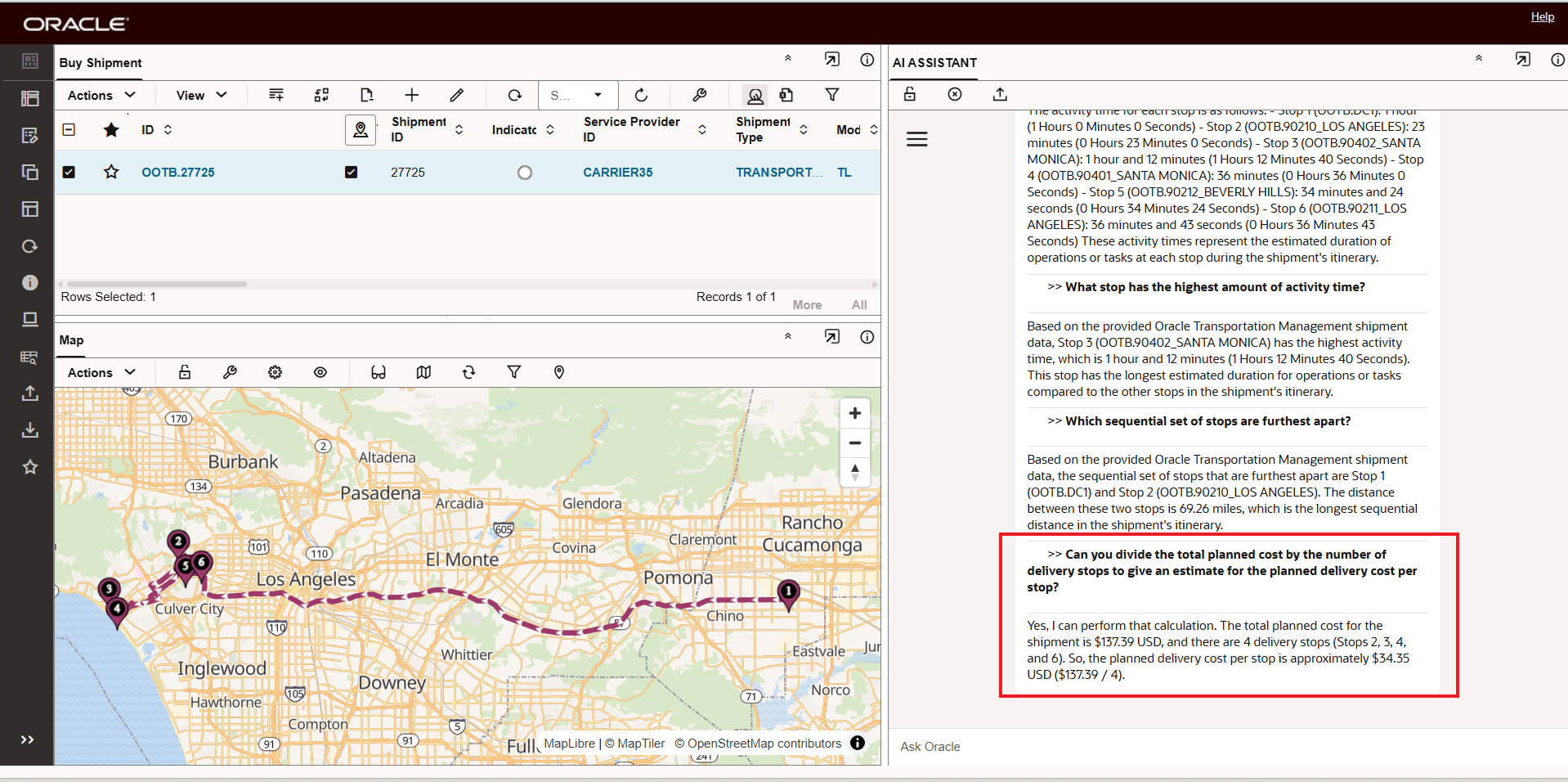Open the CARRIER35 service provider link
The image size is (1568, 782).
(618, 173)
